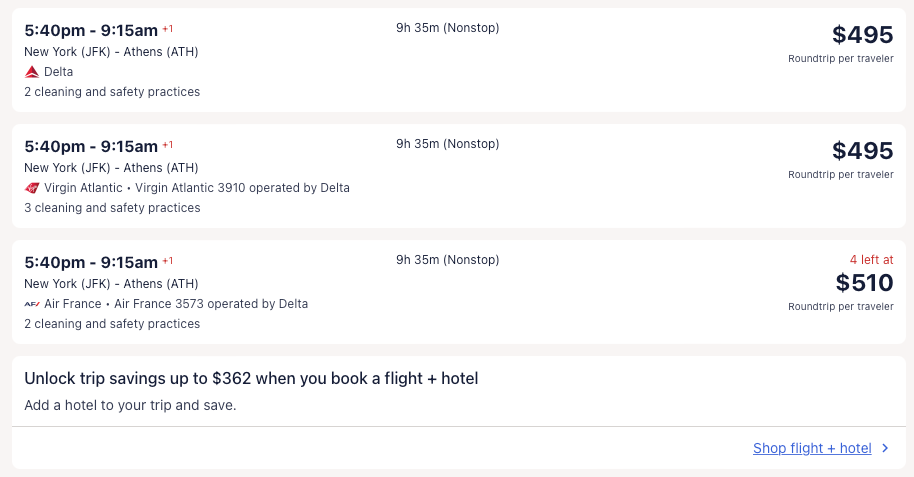View Air France's 2 cleaning and safety practices
The height and width of the screenshot is (477, 914).
point(112,324)
